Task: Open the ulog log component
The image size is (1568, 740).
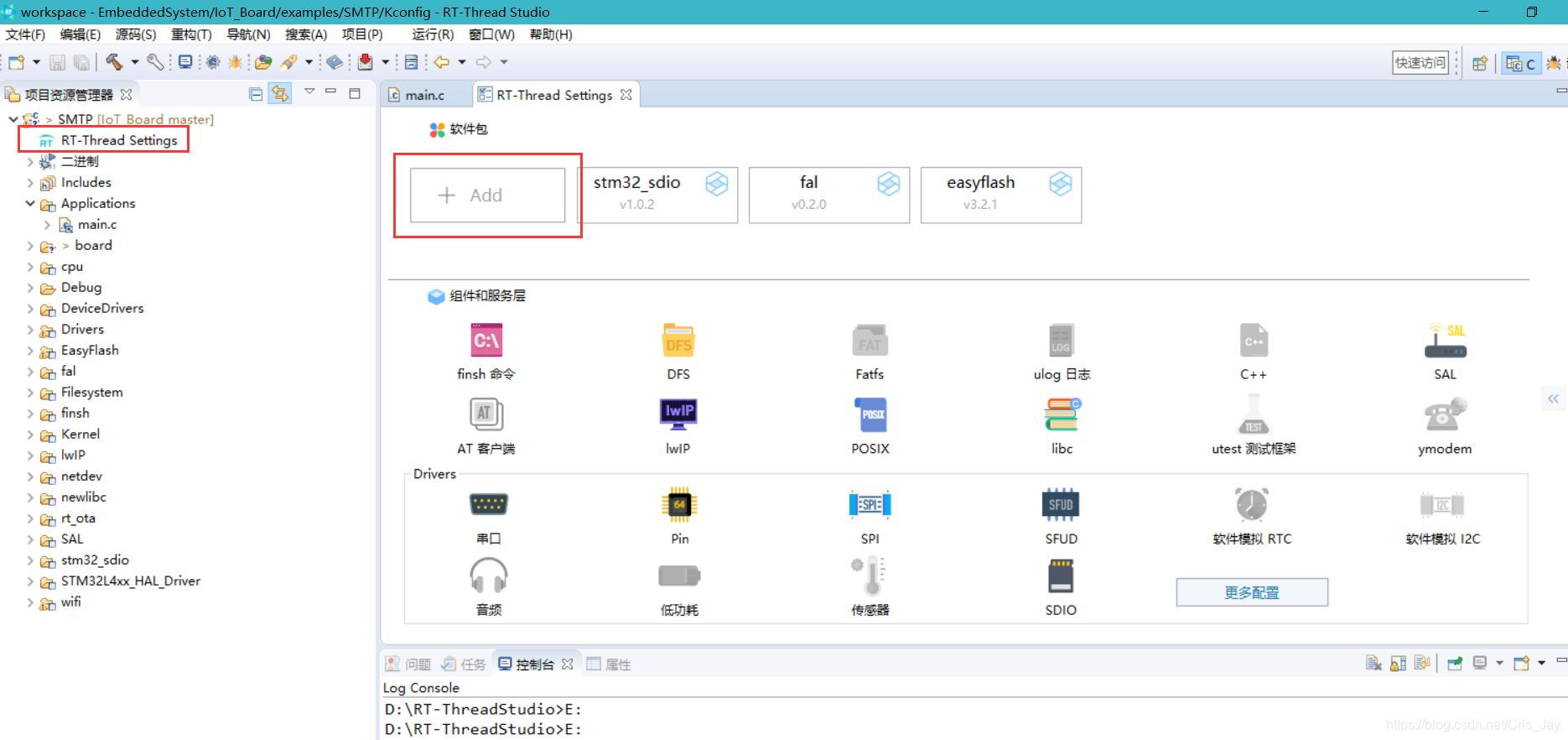Action: click(1061, 341)
